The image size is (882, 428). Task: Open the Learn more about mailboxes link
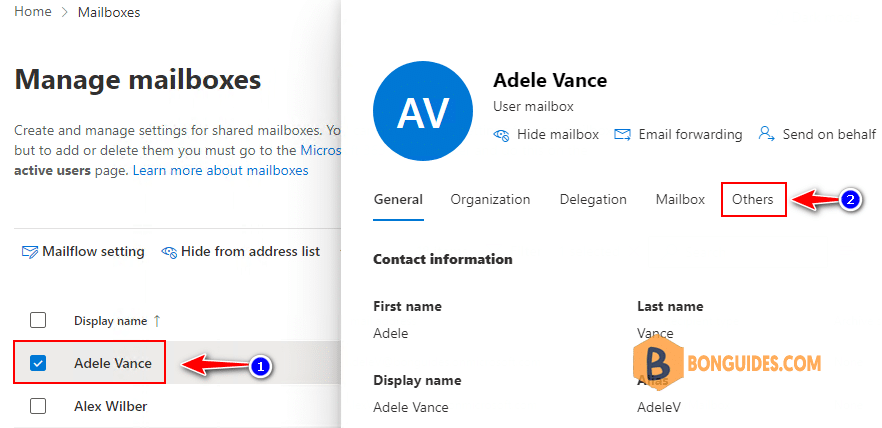(x=220, y=170)
